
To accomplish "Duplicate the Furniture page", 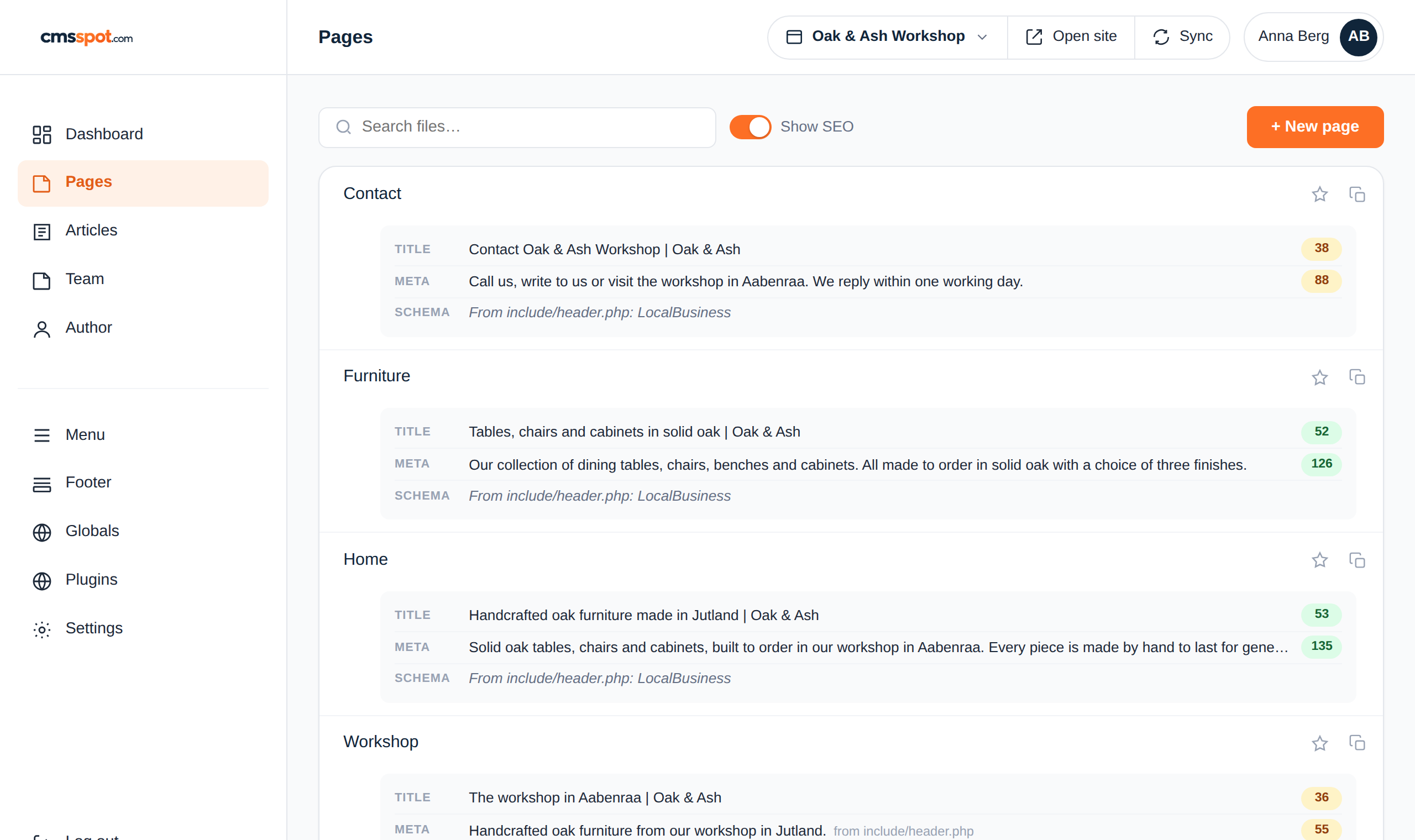I will coord(1357,377).
